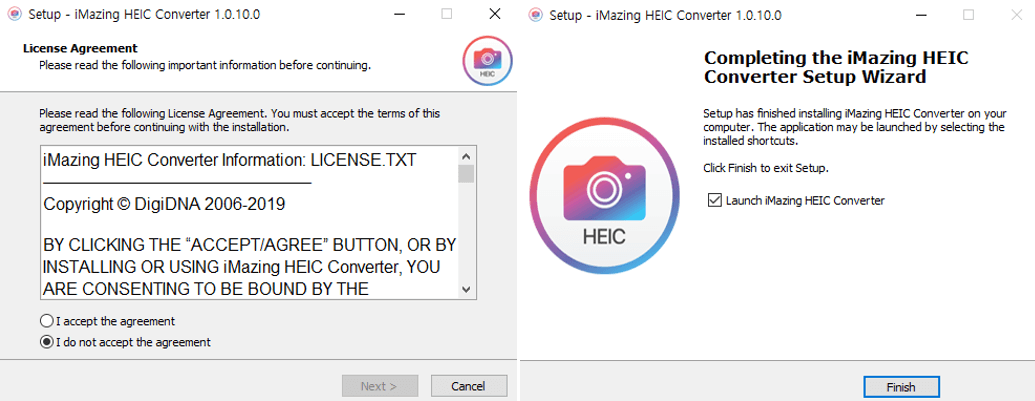Select "I accept the agreement" radio button
The height and width of the screenshot is (401, 1035).
[x=46, y=322]
